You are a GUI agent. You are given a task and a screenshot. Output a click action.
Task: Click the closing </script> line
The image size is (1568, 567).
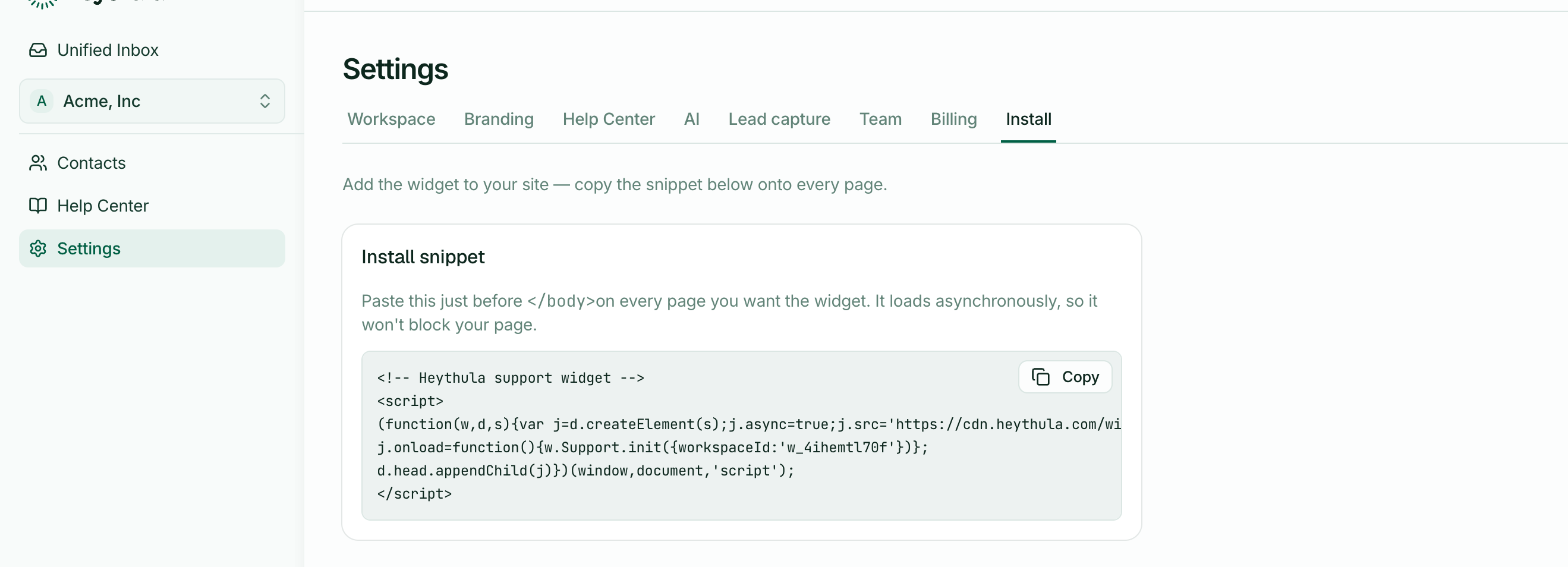[414, 493]
